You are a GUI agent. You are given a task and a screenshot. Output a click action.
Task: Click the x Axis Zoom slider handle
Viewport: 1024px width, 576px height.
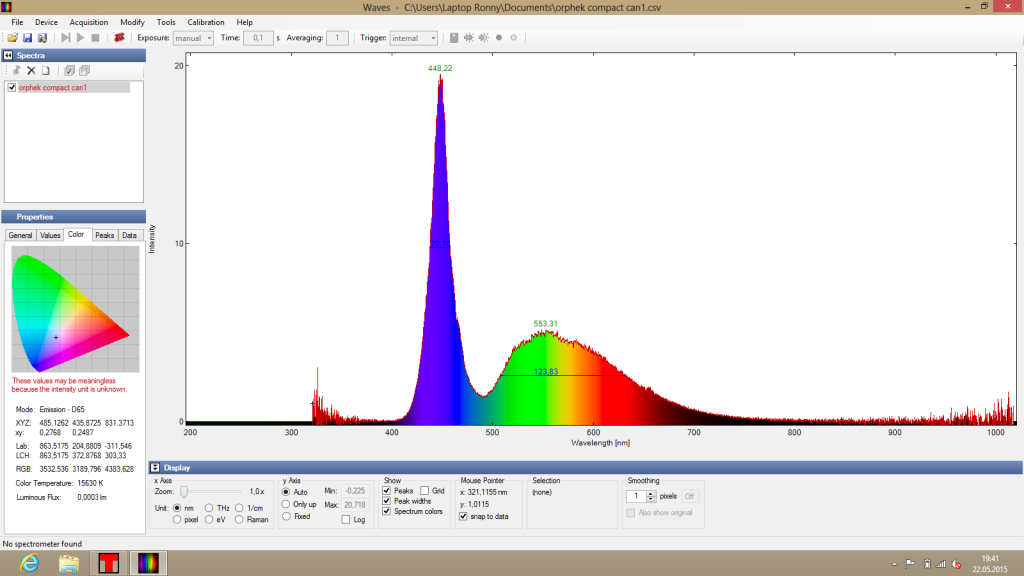pyautogui.click(x=184, y=491)
